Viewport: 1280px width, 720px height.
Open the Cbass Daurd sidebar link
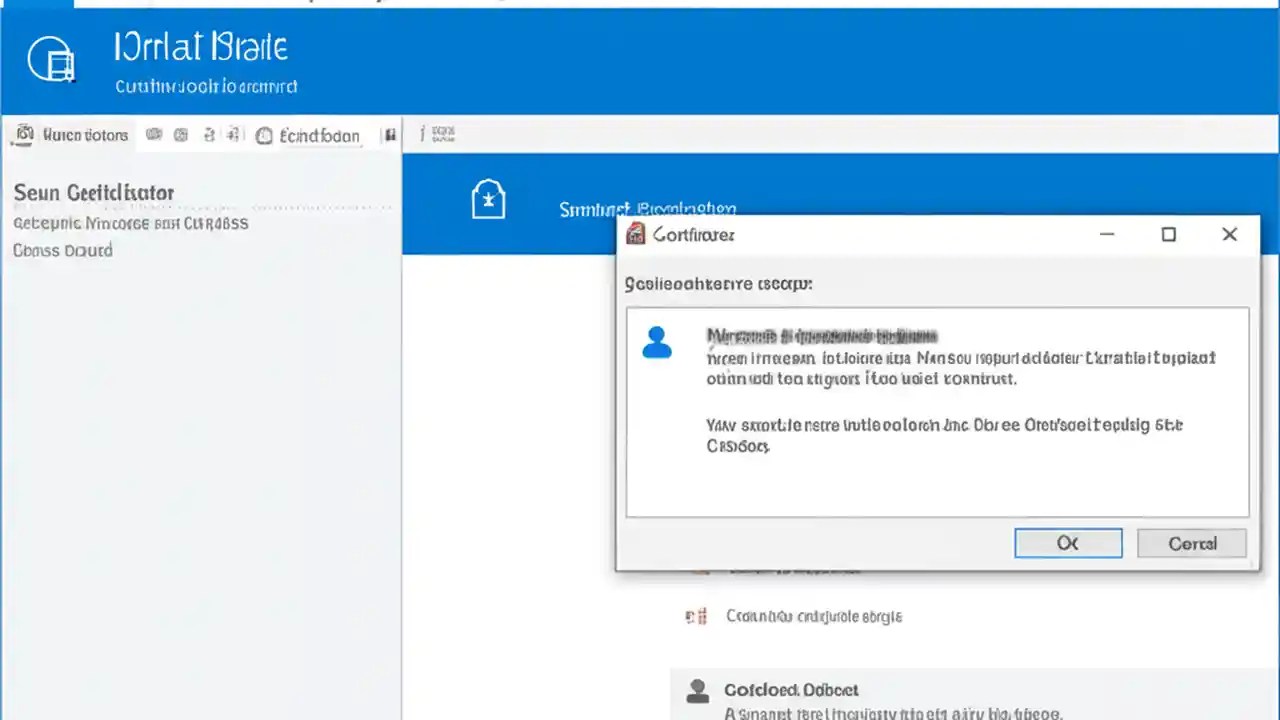(x=62, y=250)
